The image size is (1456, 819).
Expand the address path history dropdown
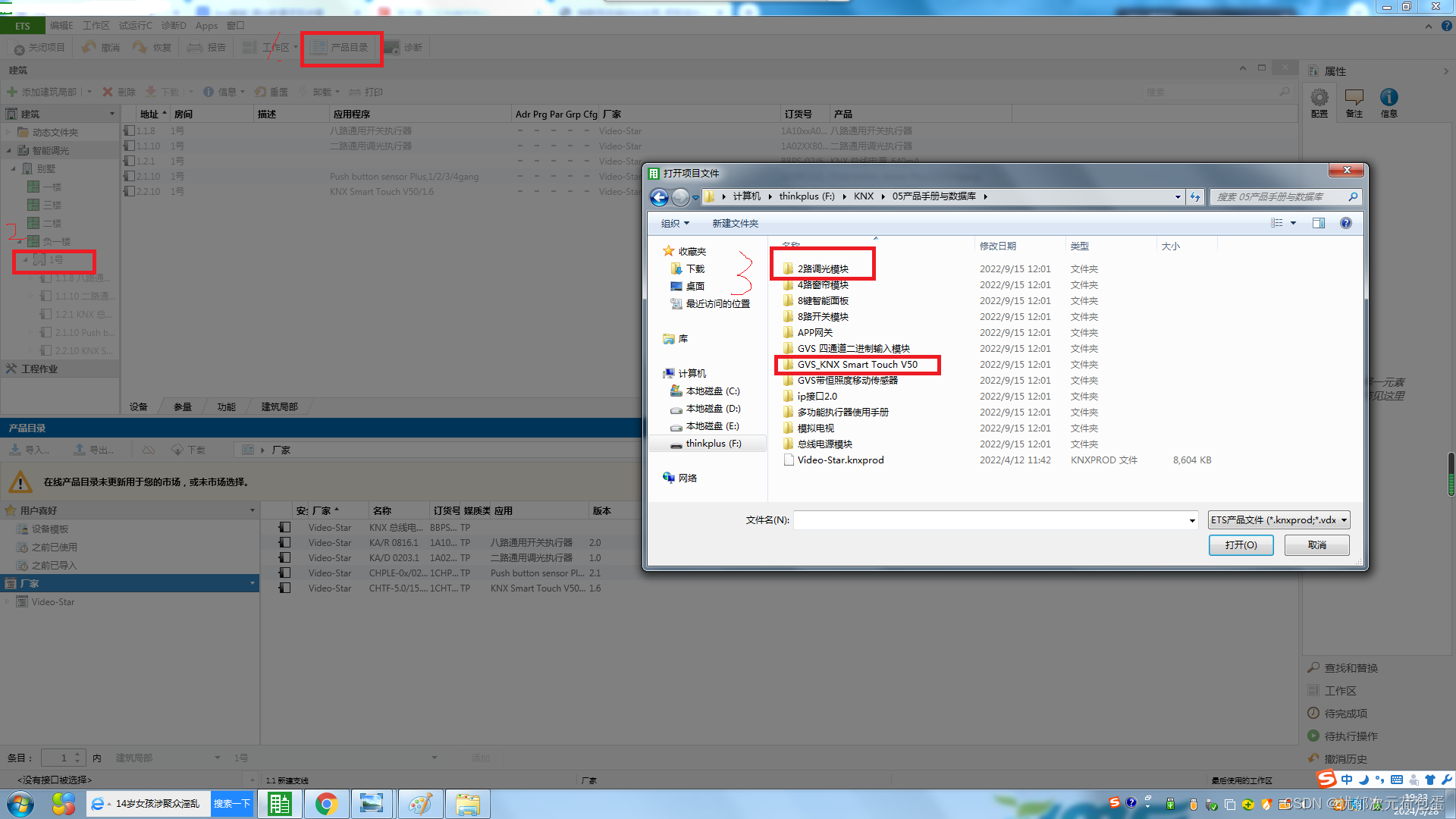[1178, 197]
